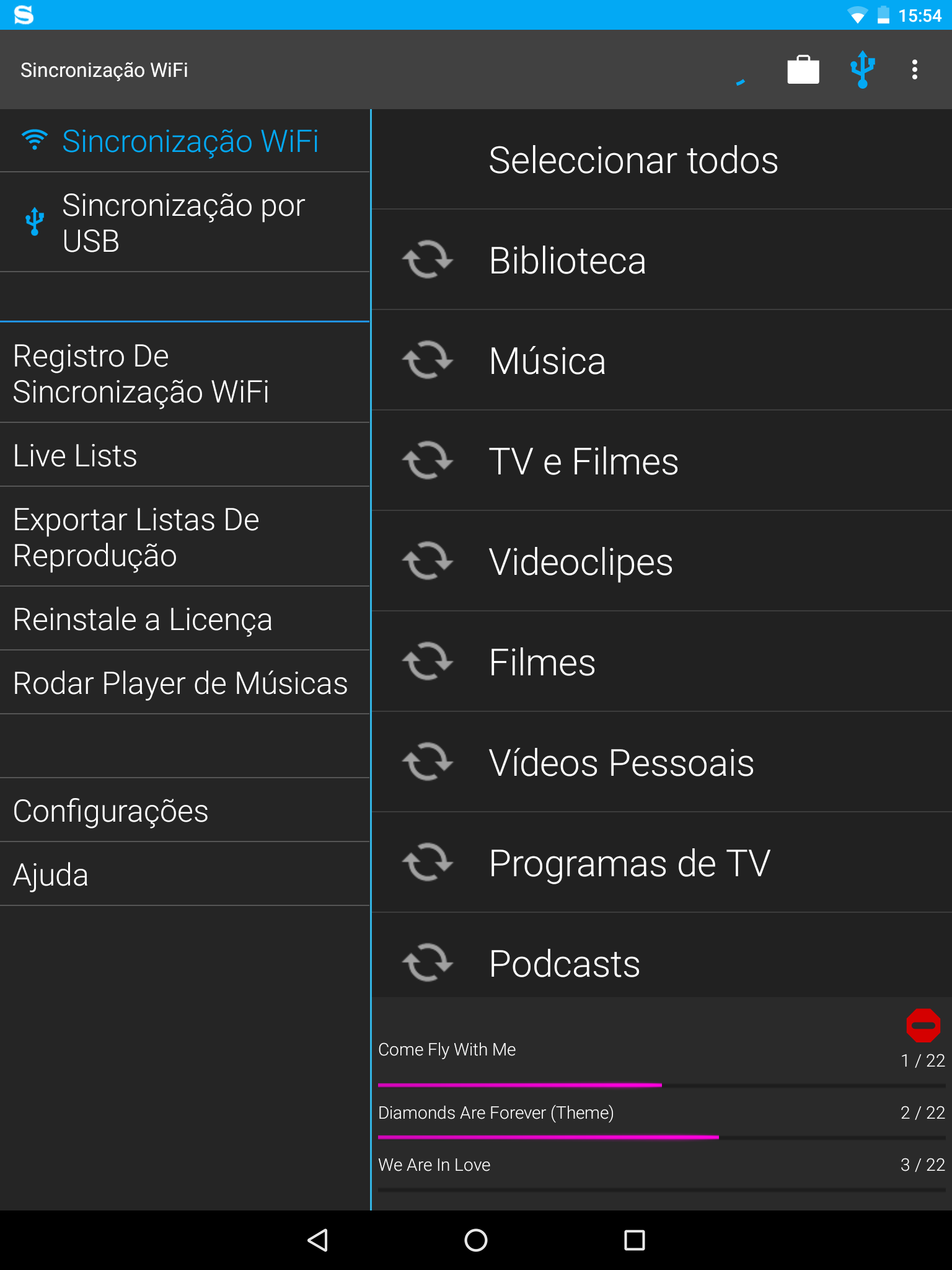Screen dimensions: 952x1270
Task: Select the TV e Filmes sync item
Action: click(x=662, y=461)
